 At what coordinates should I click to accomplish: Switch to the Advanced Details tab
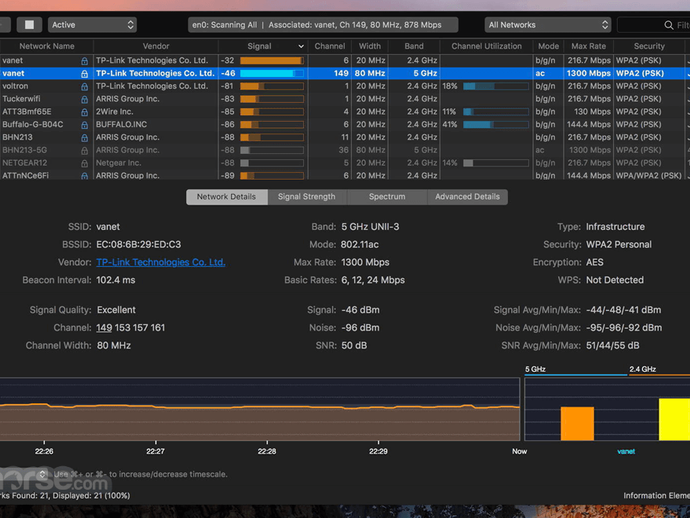coord(467,197)
